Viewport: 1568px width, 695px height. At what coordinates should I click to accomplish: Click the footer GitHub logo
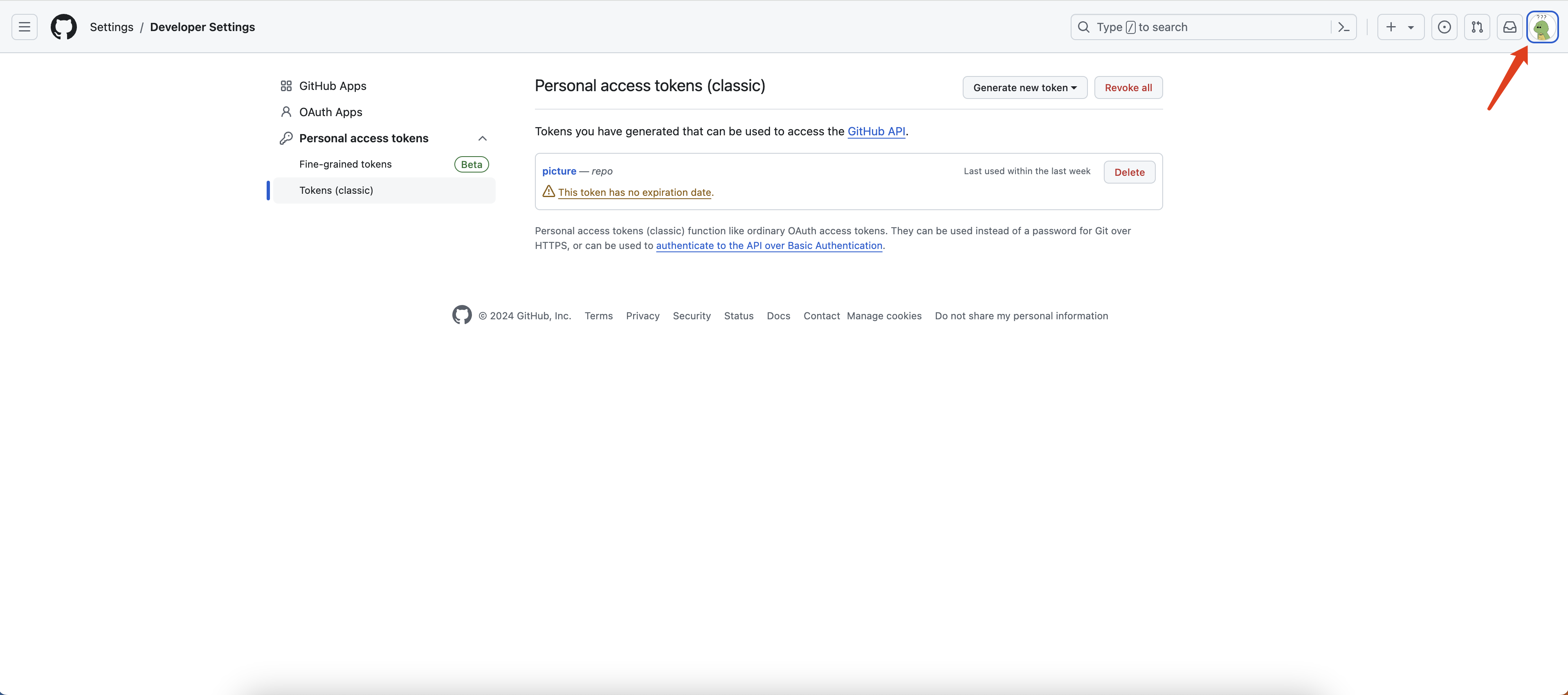coord(462,315)
